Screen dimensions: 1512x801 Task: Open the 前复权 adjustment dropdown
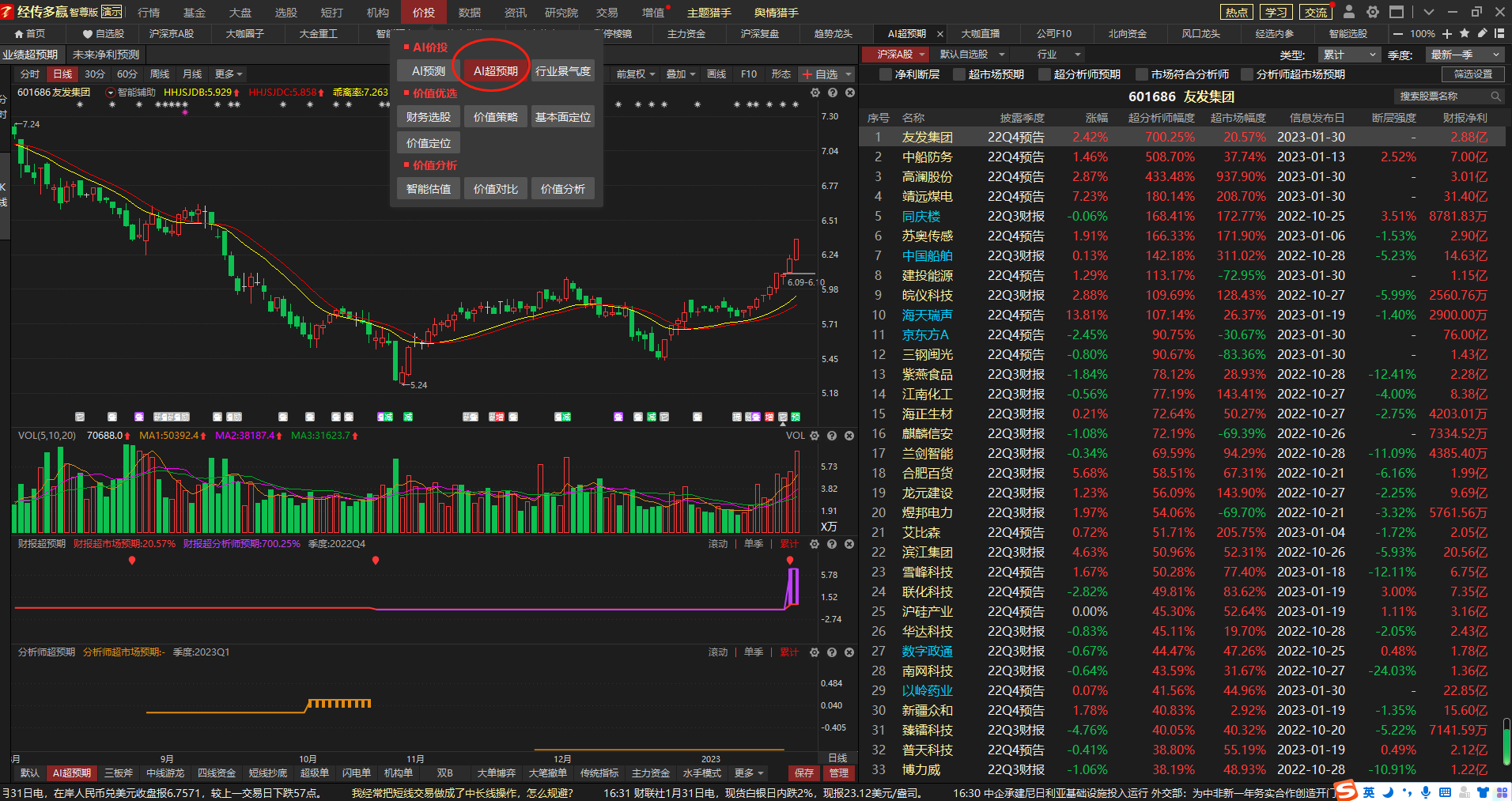click(x=637, y=74)
